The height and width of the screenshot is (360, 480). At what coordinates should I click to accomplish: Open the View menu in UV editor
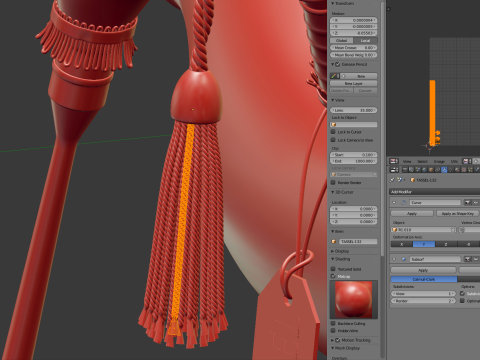pos(407,161)
